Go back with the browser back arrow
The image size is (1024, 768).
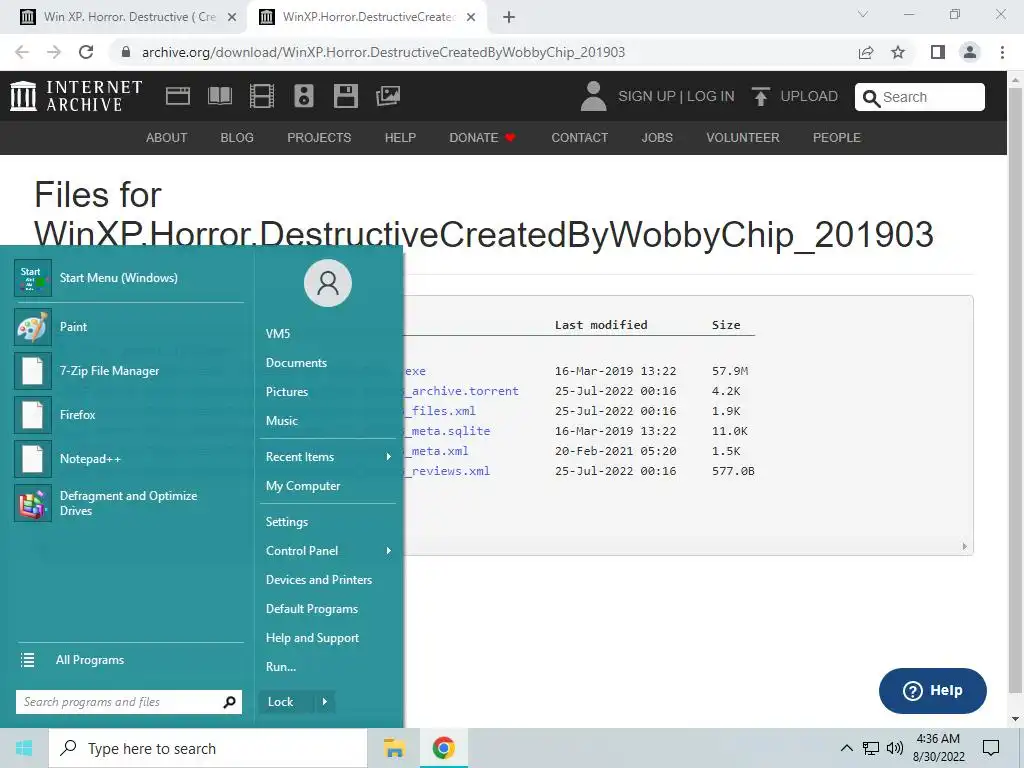point(22,52)
